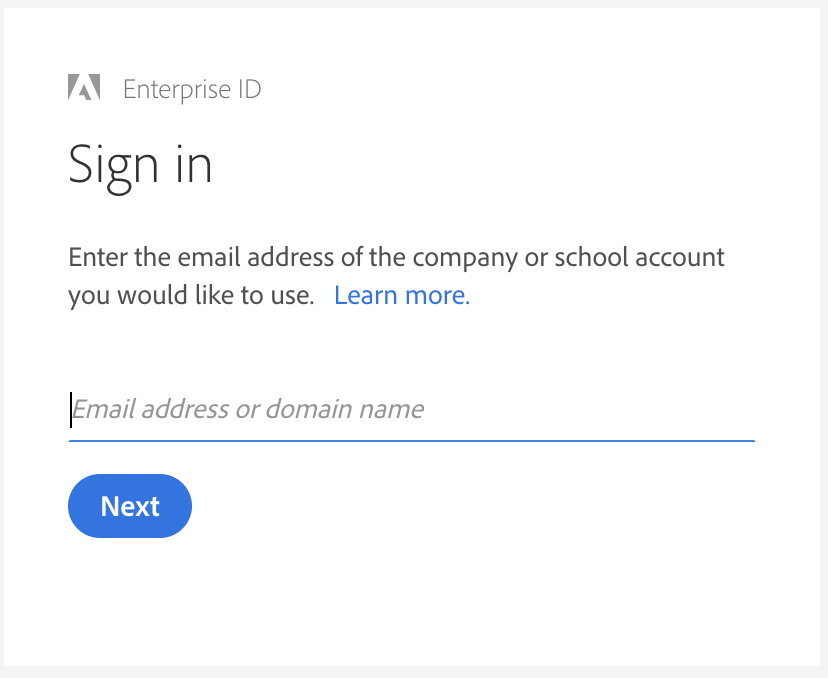The width and height of the screenshot is (828, 678).
Task: Click the "Sign in" heading
Action: (140, 164)
